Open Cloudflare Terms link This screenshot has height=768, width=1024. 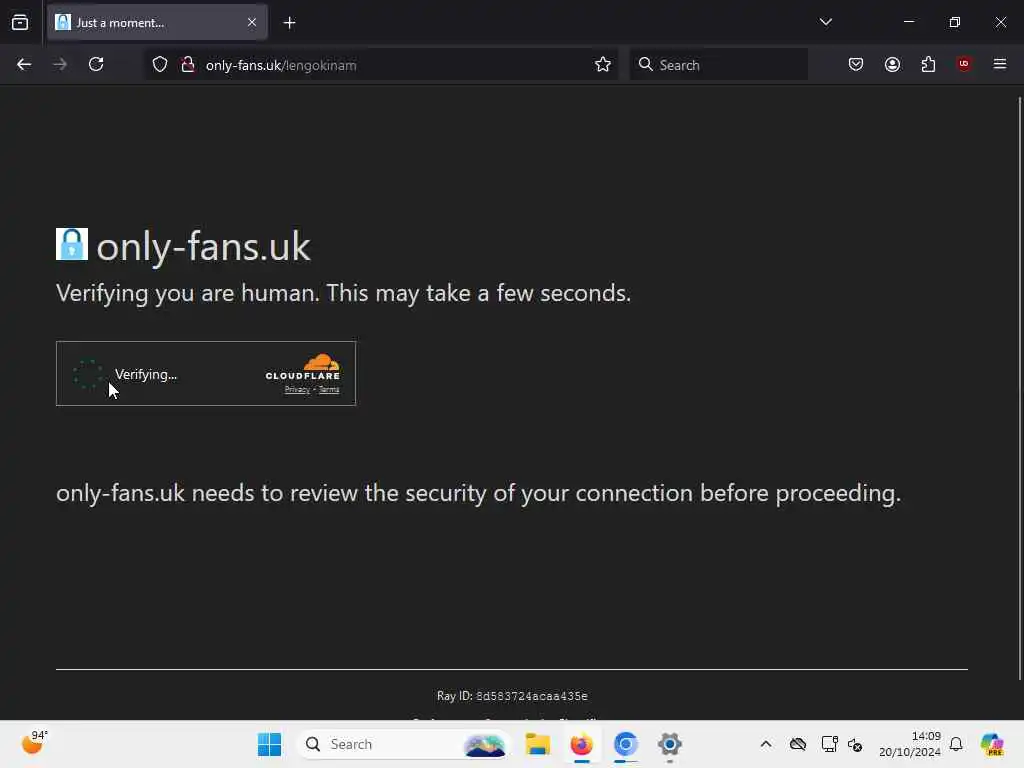click(329, 390)
